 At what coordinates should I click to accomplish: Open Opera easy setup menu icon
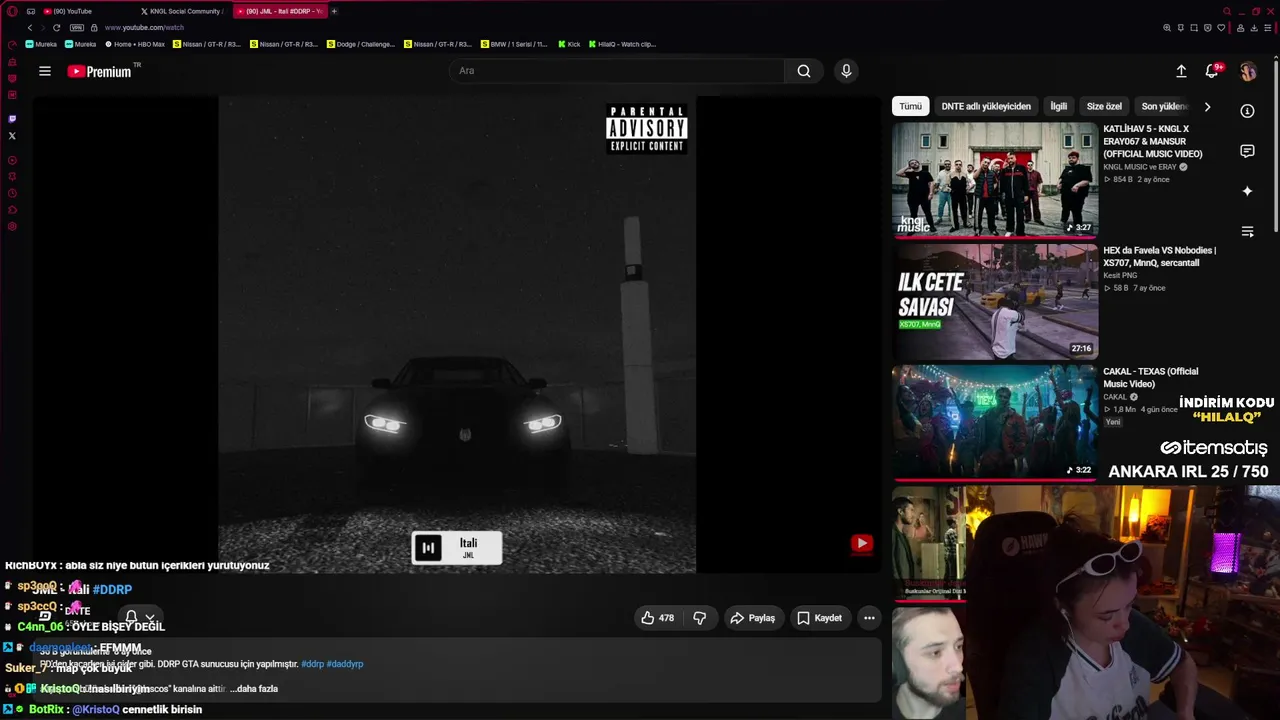click(1268, 28)
